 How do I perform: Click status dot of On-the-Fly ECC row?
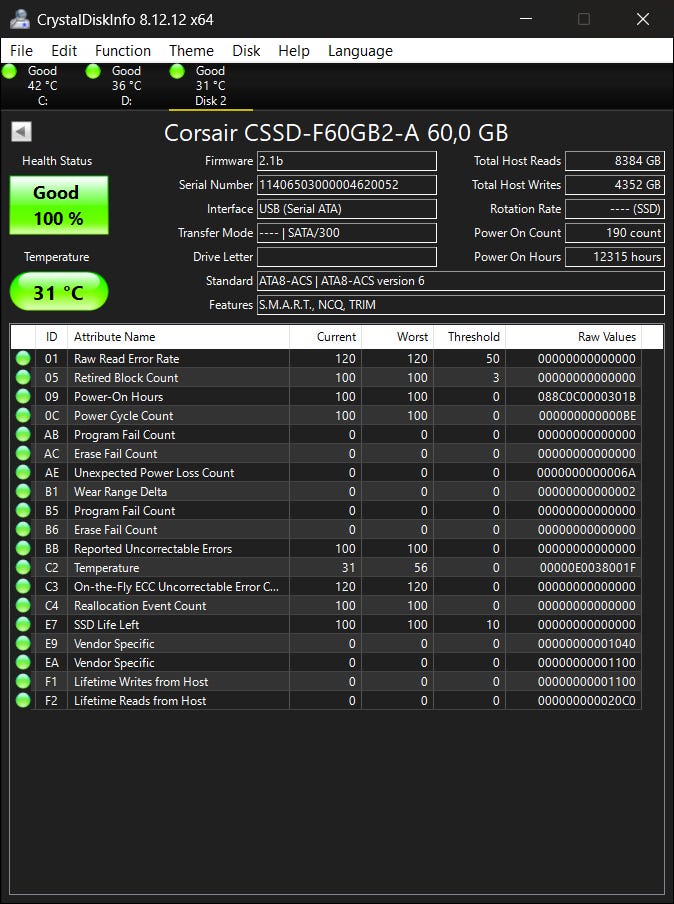point(23,587)
